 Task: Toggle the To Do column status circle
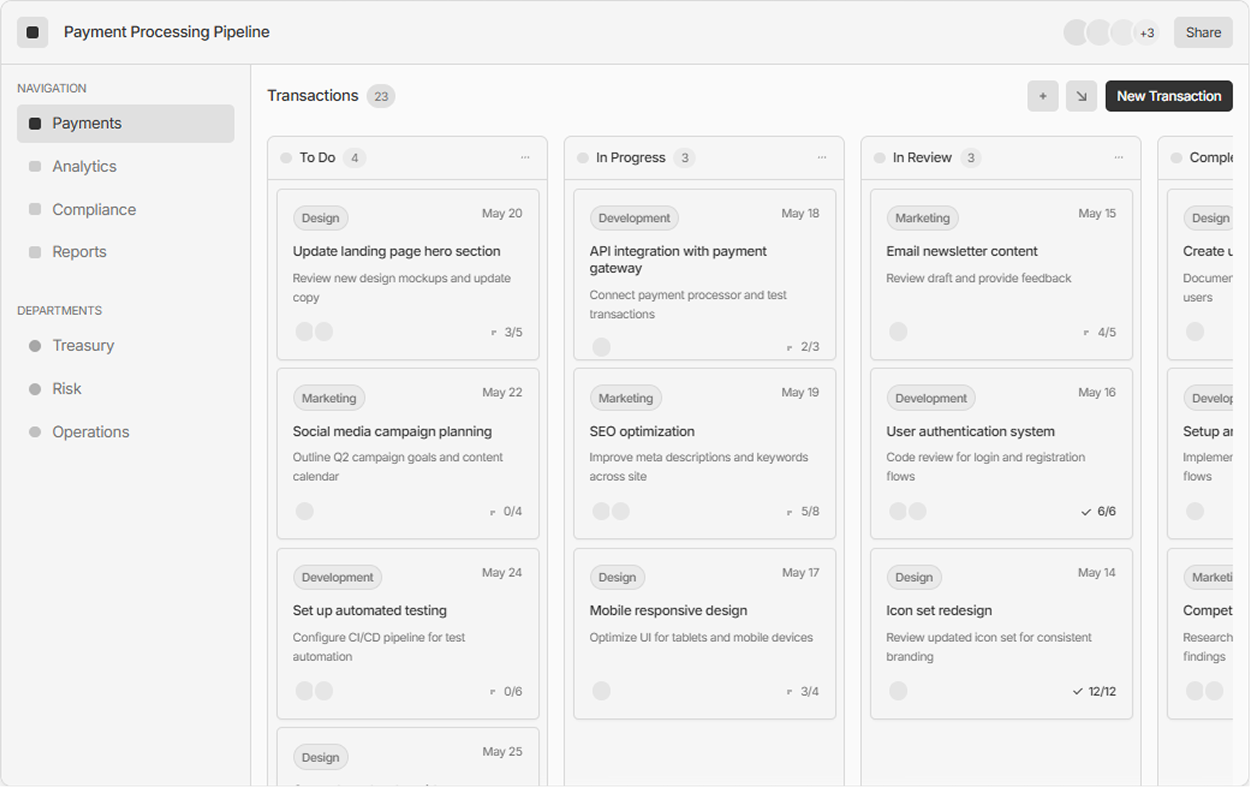[x=286, y=158]
